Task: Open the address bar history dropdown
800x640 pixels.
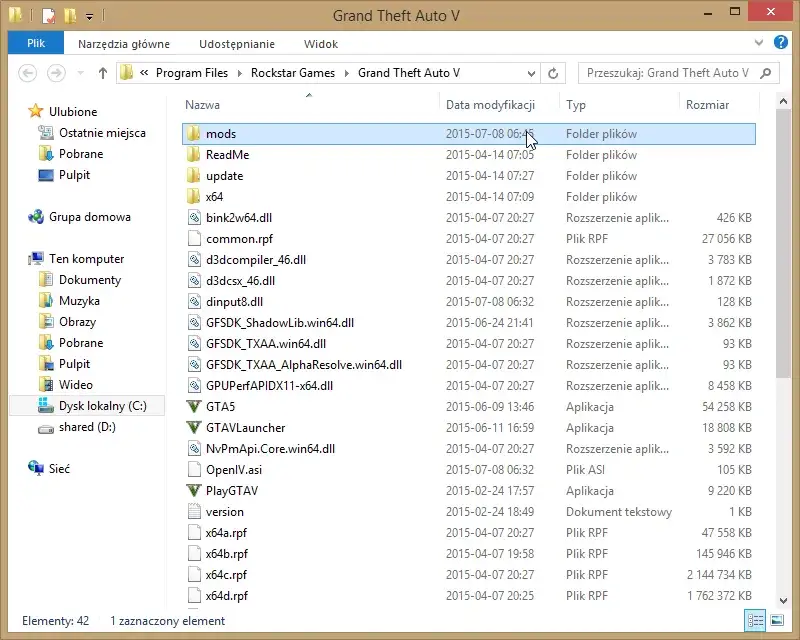Action: click(x=531, y=73)
